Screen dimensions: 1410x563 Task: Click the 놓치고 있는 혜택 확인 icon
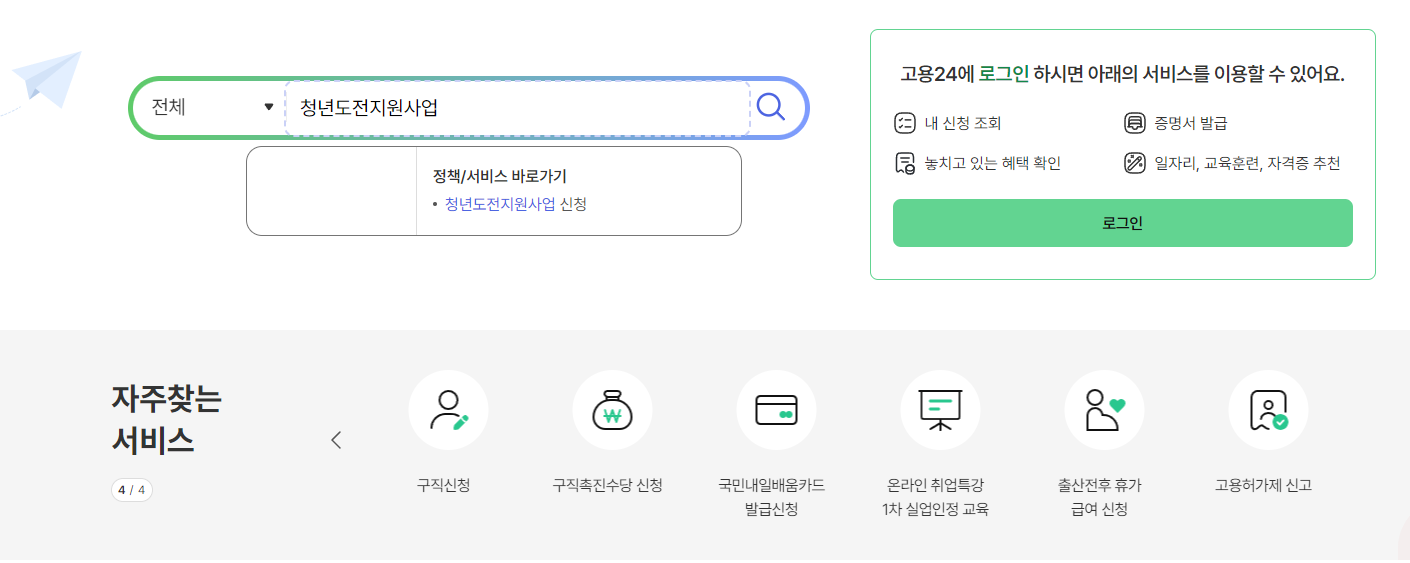[904, 163]
